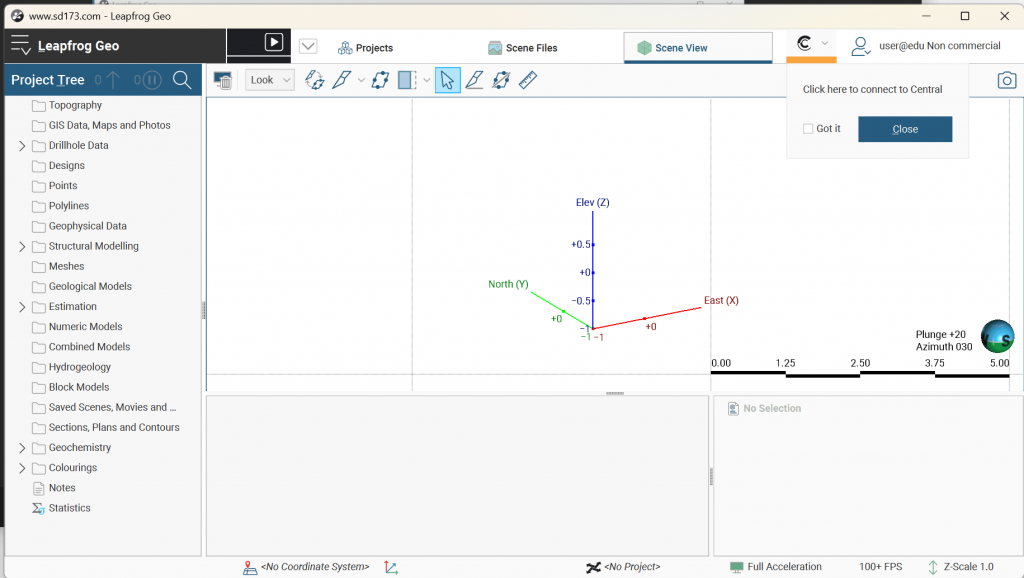Toggle Full Acceleration in status bar

776,567
